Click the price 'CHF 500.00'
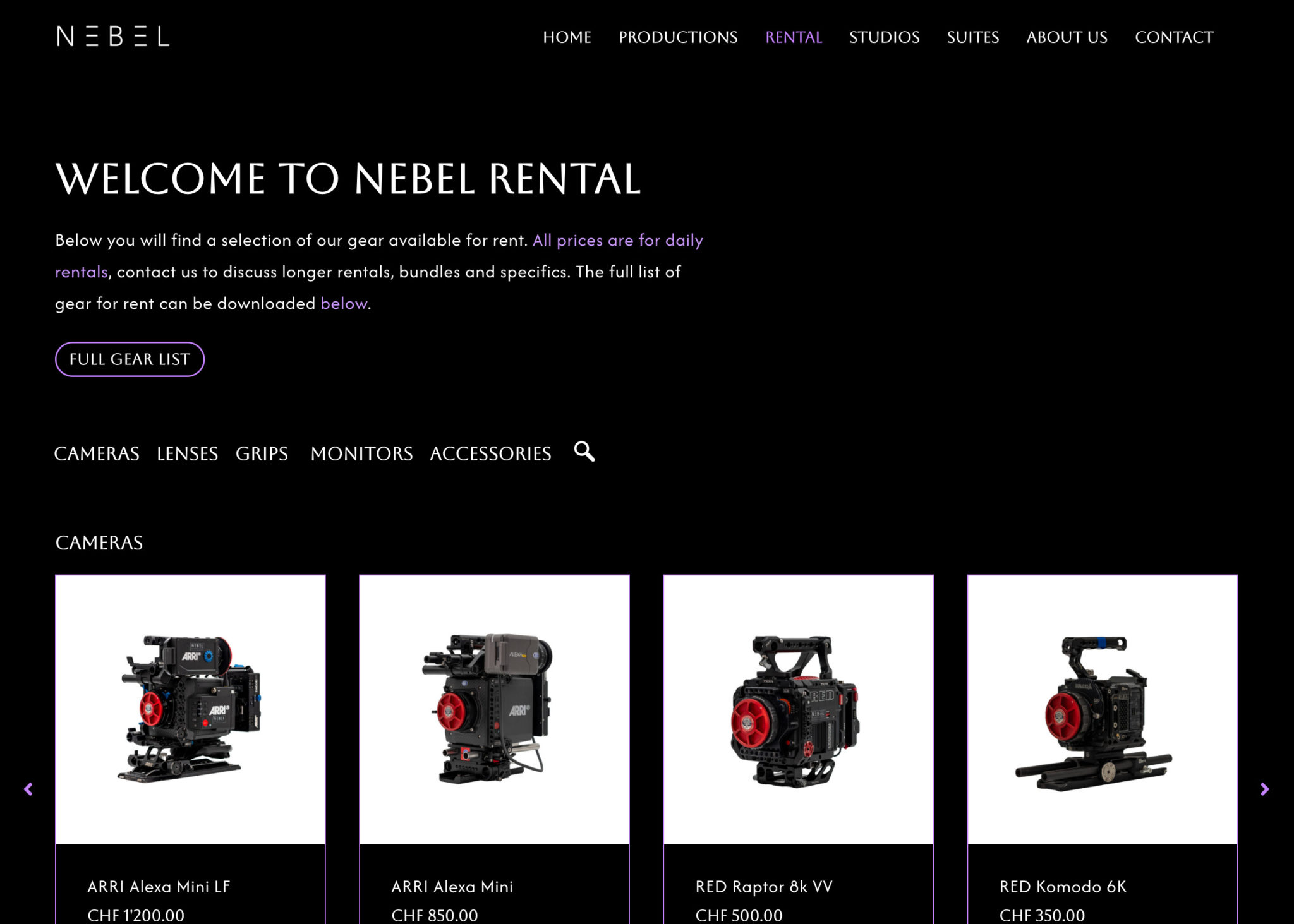1294x924 pixels. (739, 915)
